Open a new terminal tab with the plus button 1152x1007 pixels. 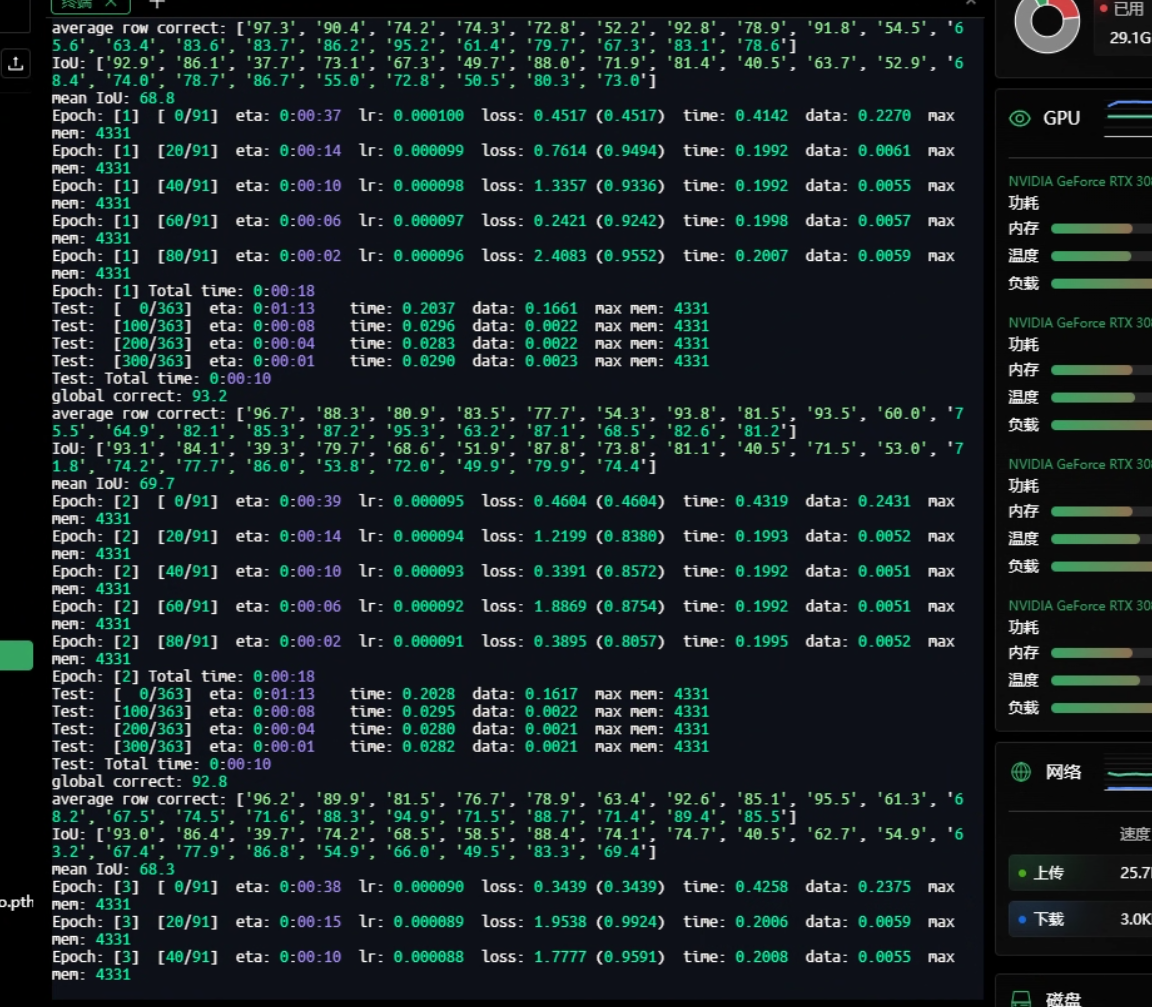pyautogui.click(x=156, y=4)
